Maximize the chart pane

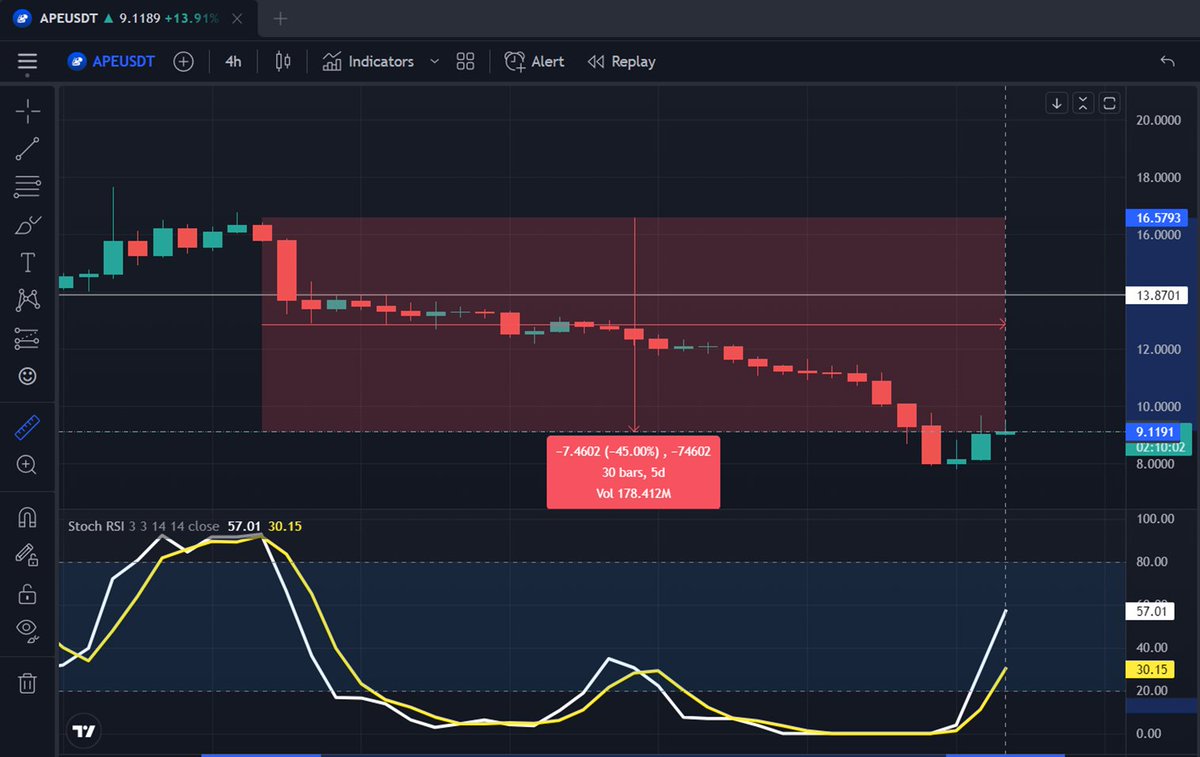tap(1110, 102)
